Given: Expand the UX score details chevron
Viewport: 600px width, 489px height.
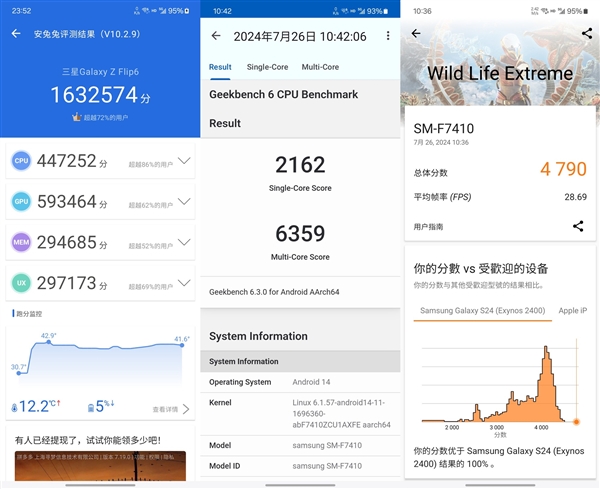Looking at the screenshot, I should 184,284.
